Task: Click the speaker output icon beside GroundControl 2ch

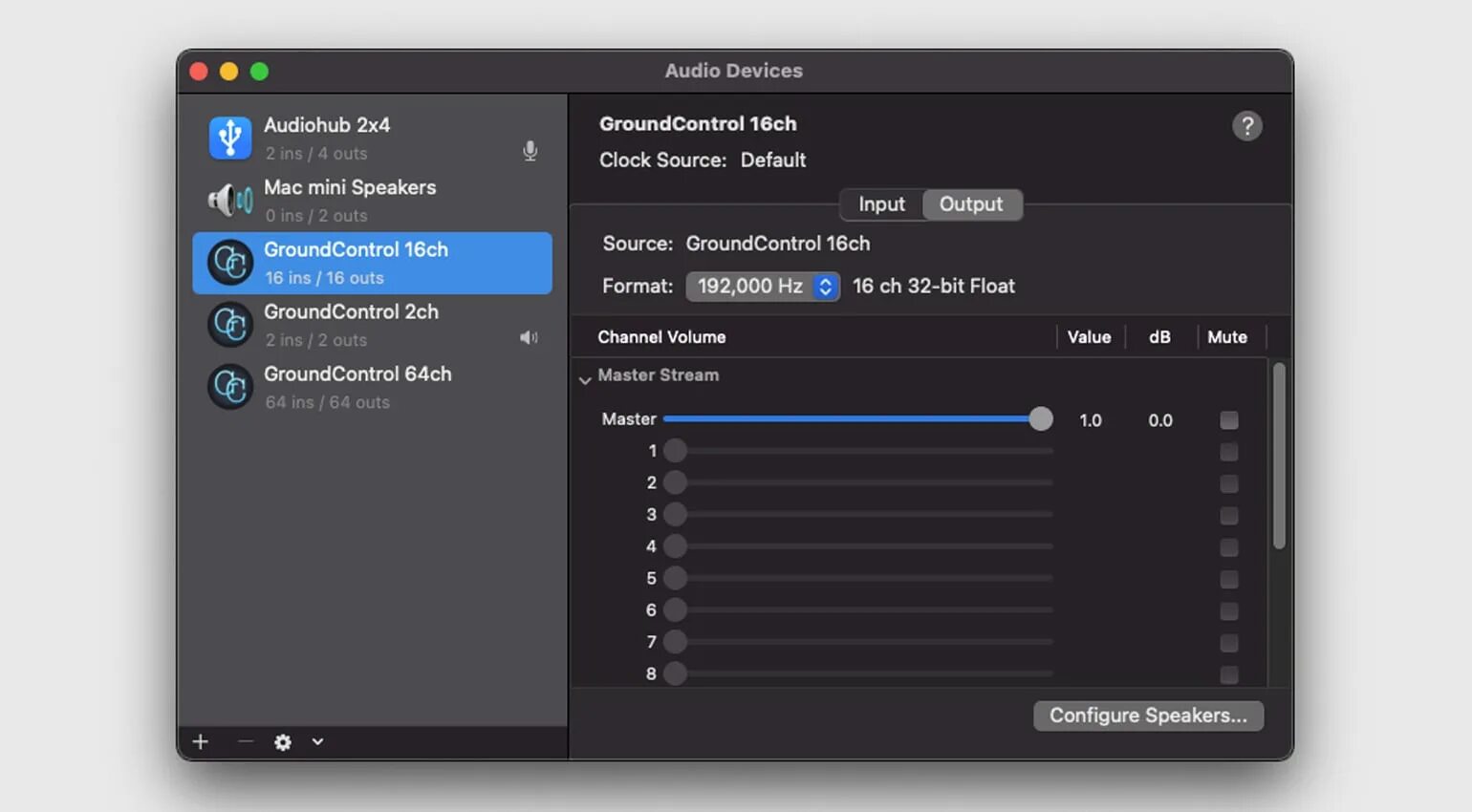Action: coord(528,337)
